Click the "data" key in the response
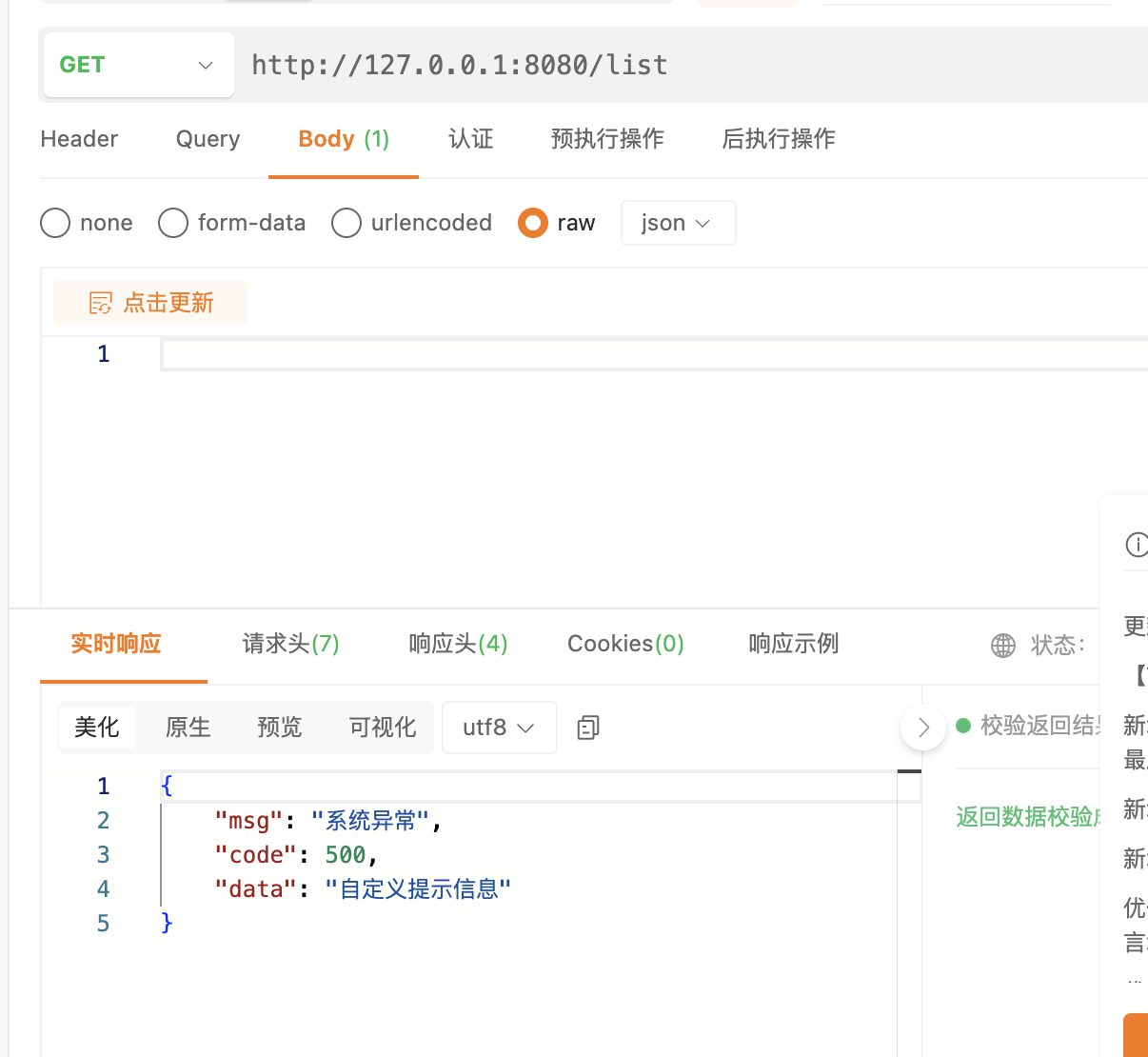1148x1057 pixels. pyautogui.click(x=256, y=889)
